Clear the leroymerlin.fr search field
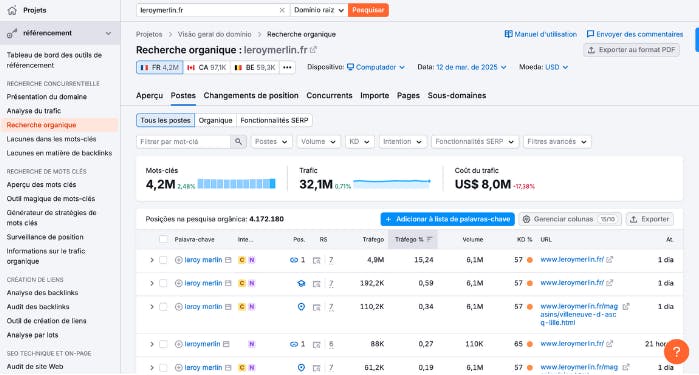 coord(282,10)
